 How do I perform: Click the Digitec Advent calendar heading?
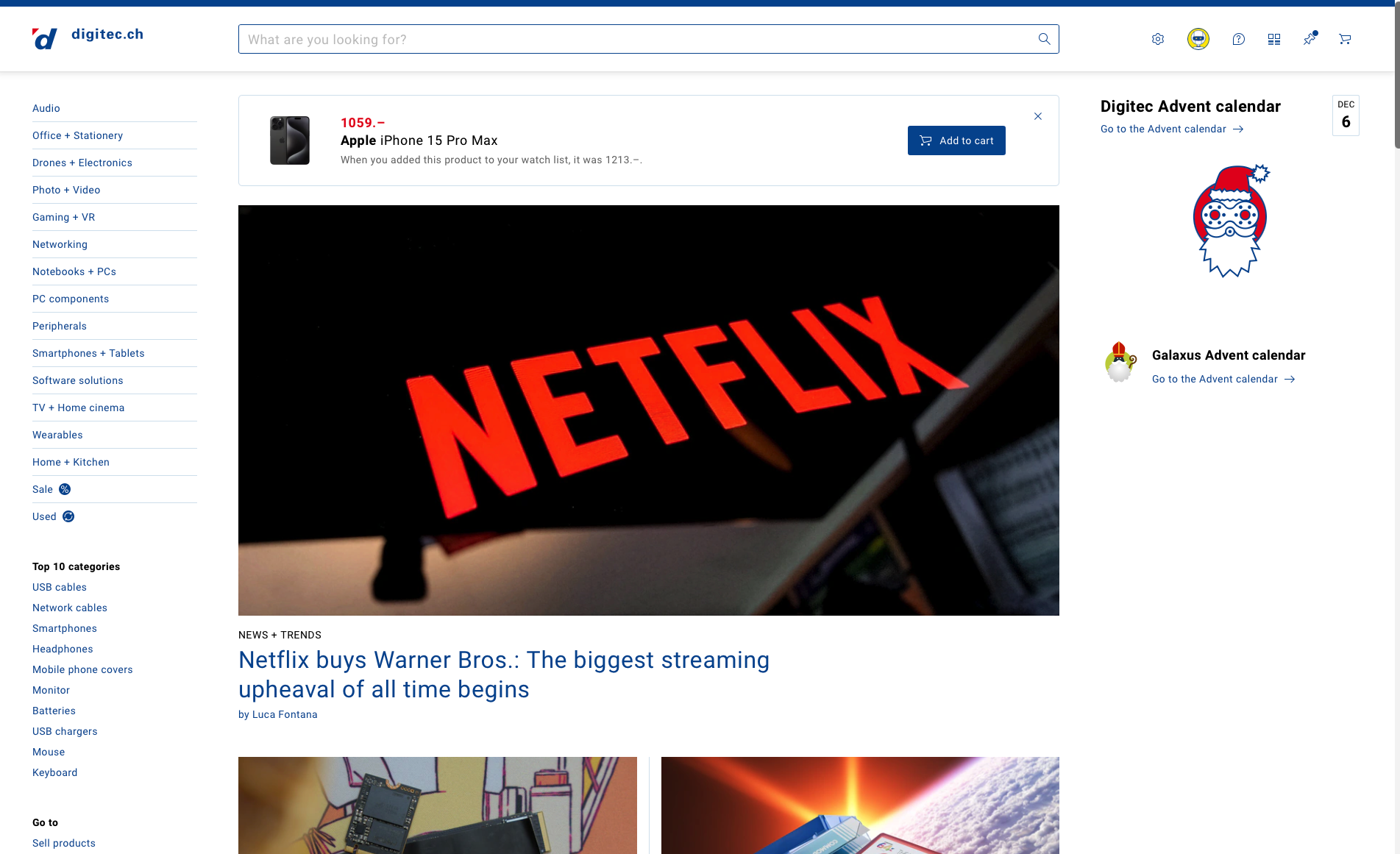click(x=1190, y=106)
